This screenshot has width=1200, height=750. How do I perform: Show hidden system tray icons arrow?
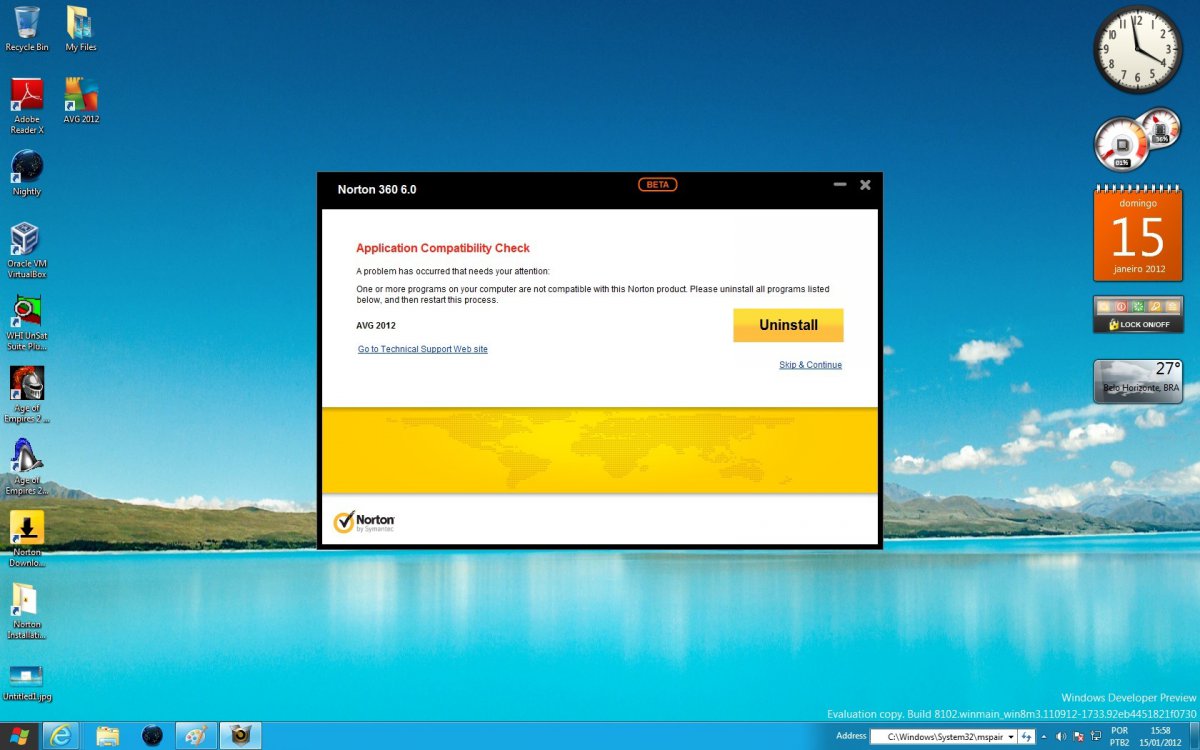coord(1044,737)
